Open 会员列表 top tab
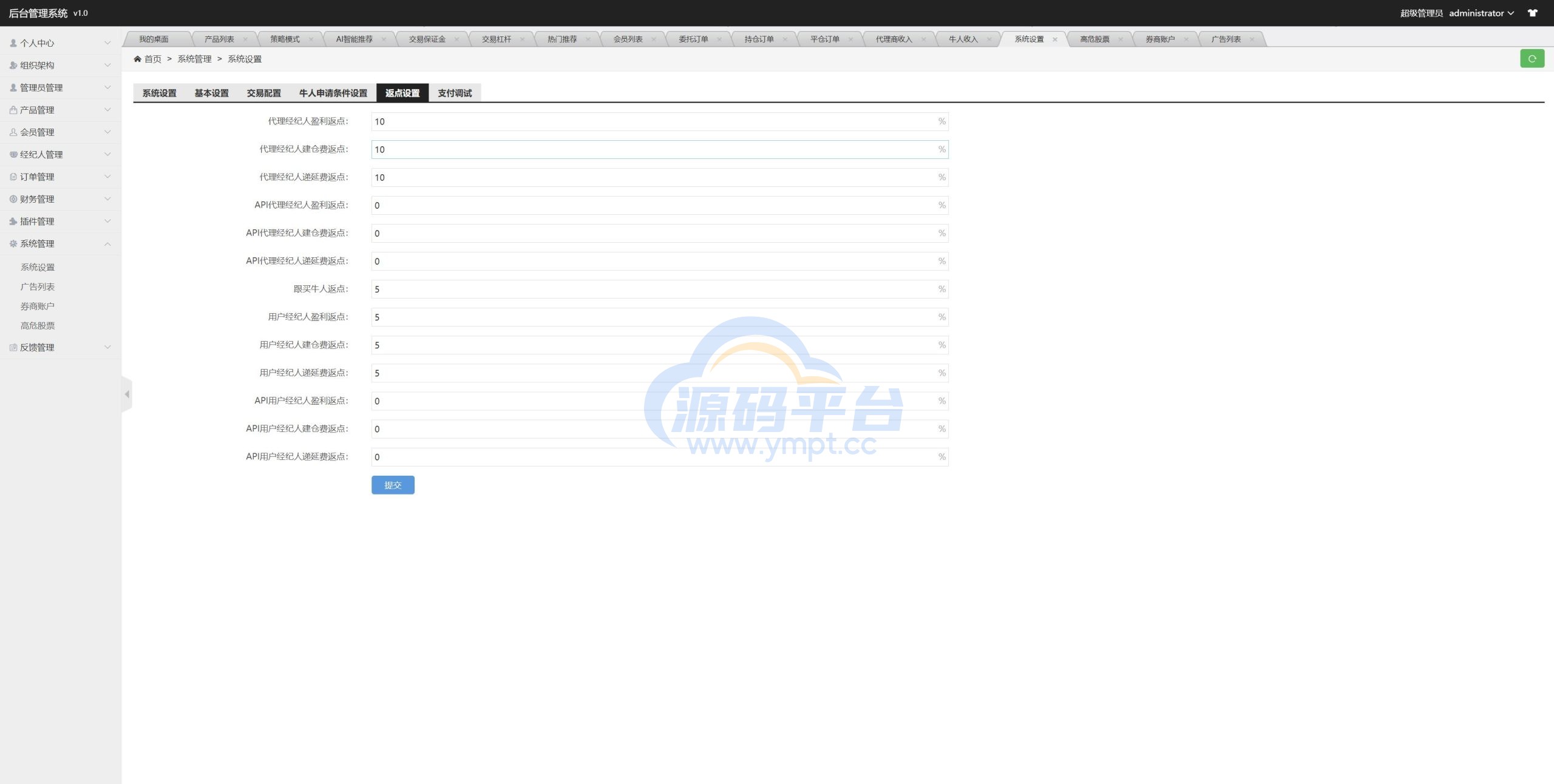Image resolution: width=1554 pixels, height=784 pixels. coord(628,39)
